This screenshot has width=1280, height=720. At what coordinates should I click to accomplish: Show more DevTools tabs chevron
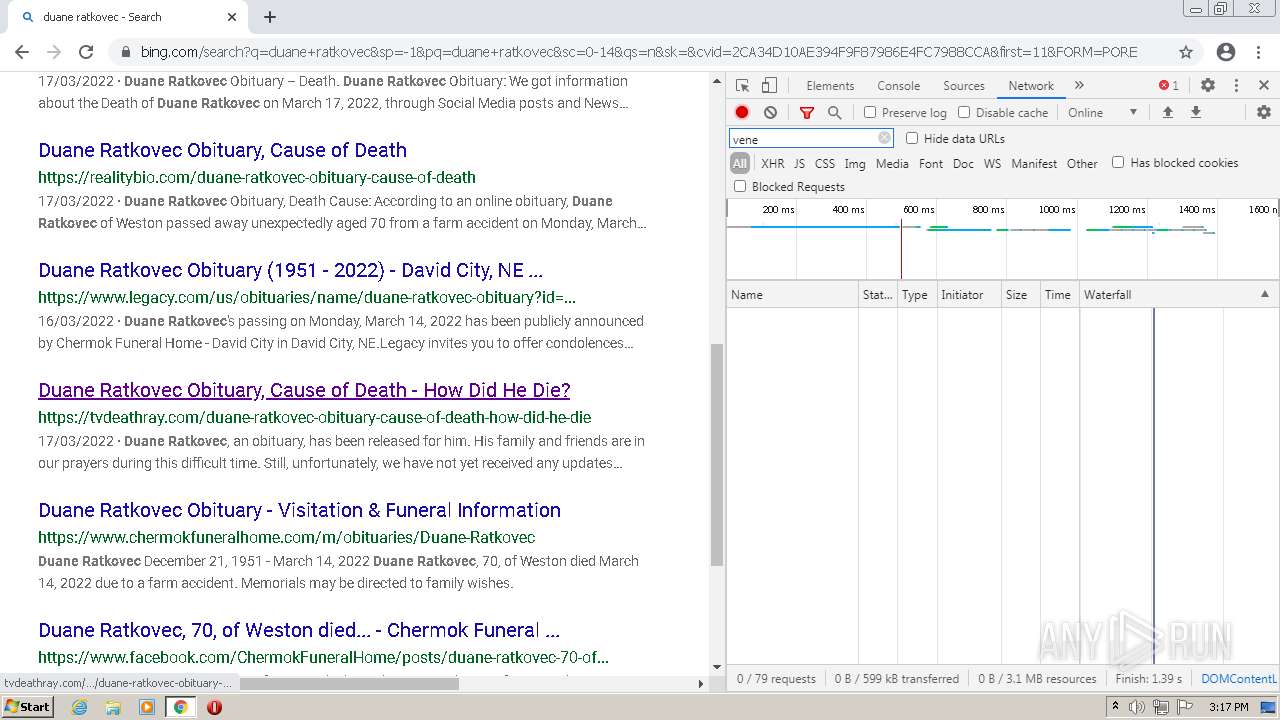[x=1079, y=86]
